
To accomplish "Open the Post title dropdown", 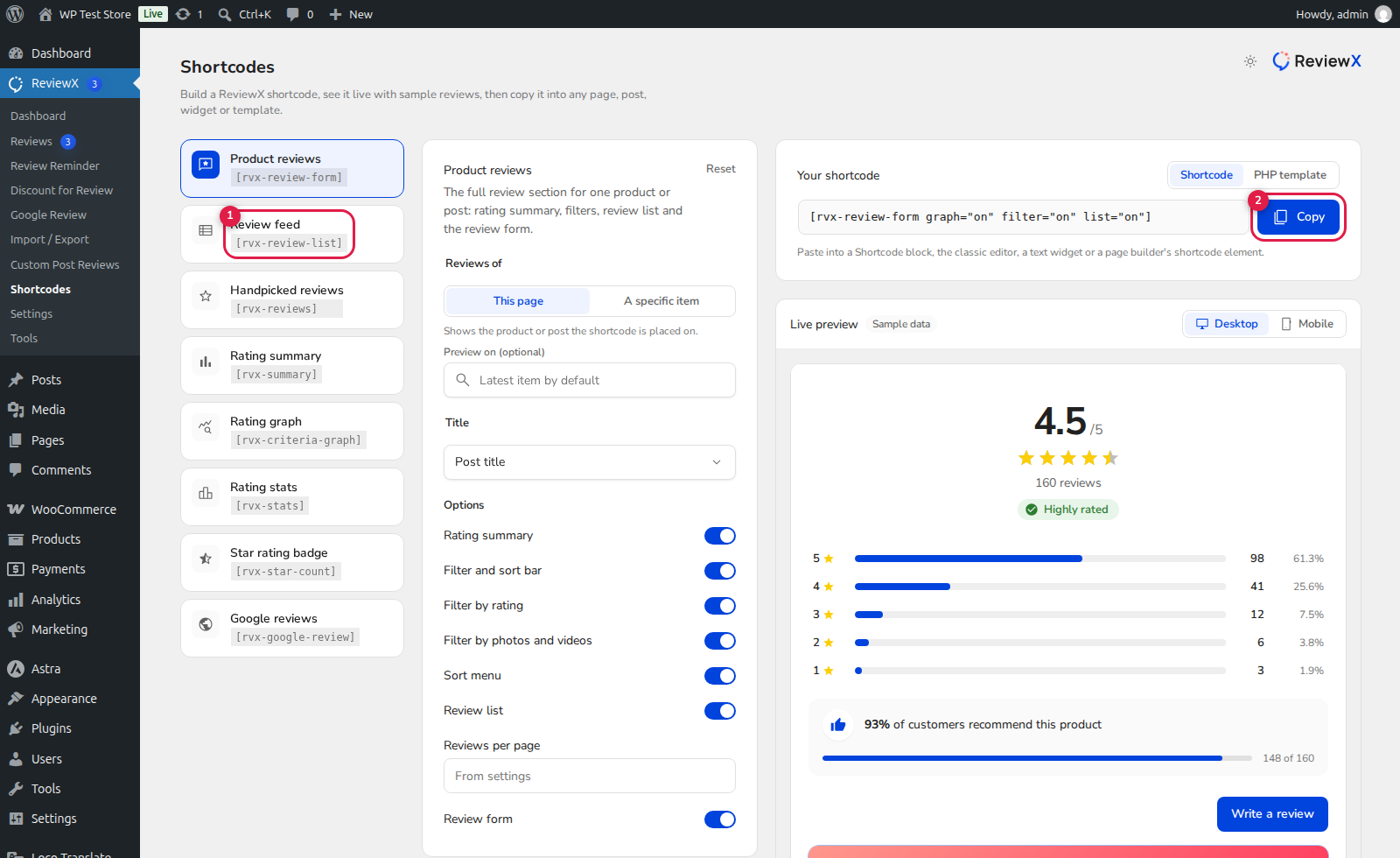I will click(x=590, y=462).
